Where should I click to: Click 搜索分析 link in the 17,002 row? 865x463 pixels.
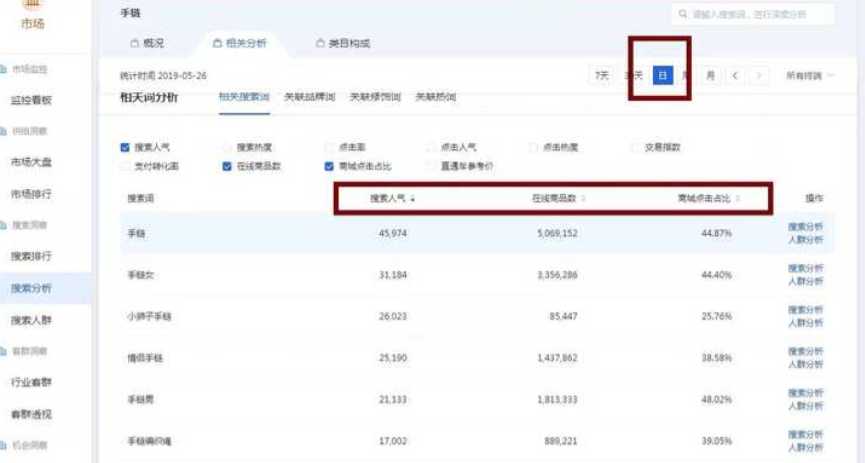click(x=805, y=435)
